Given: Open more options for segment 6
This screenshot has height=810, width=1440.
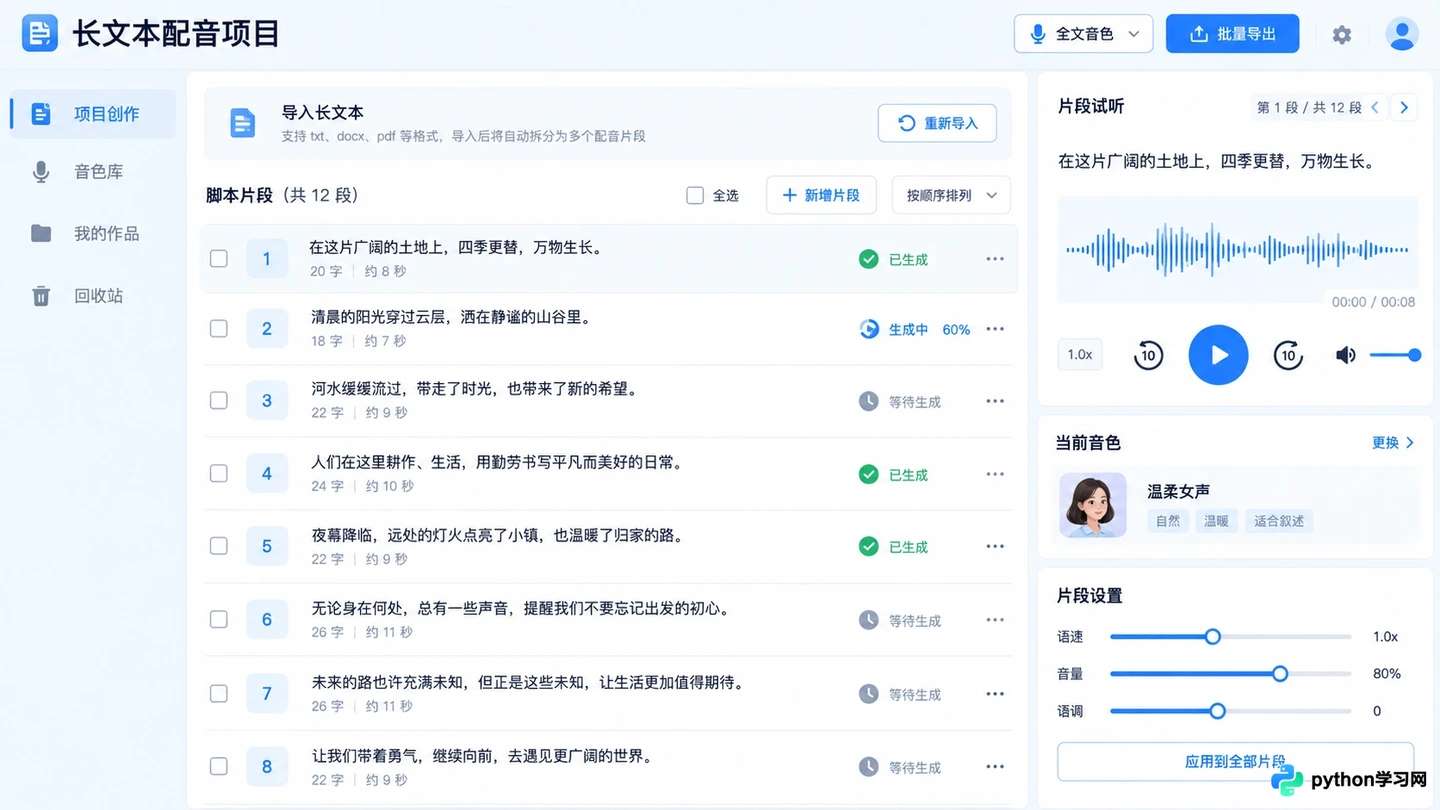Looking at the screenshot, I should pyautogui.click(x=995, y=620).
